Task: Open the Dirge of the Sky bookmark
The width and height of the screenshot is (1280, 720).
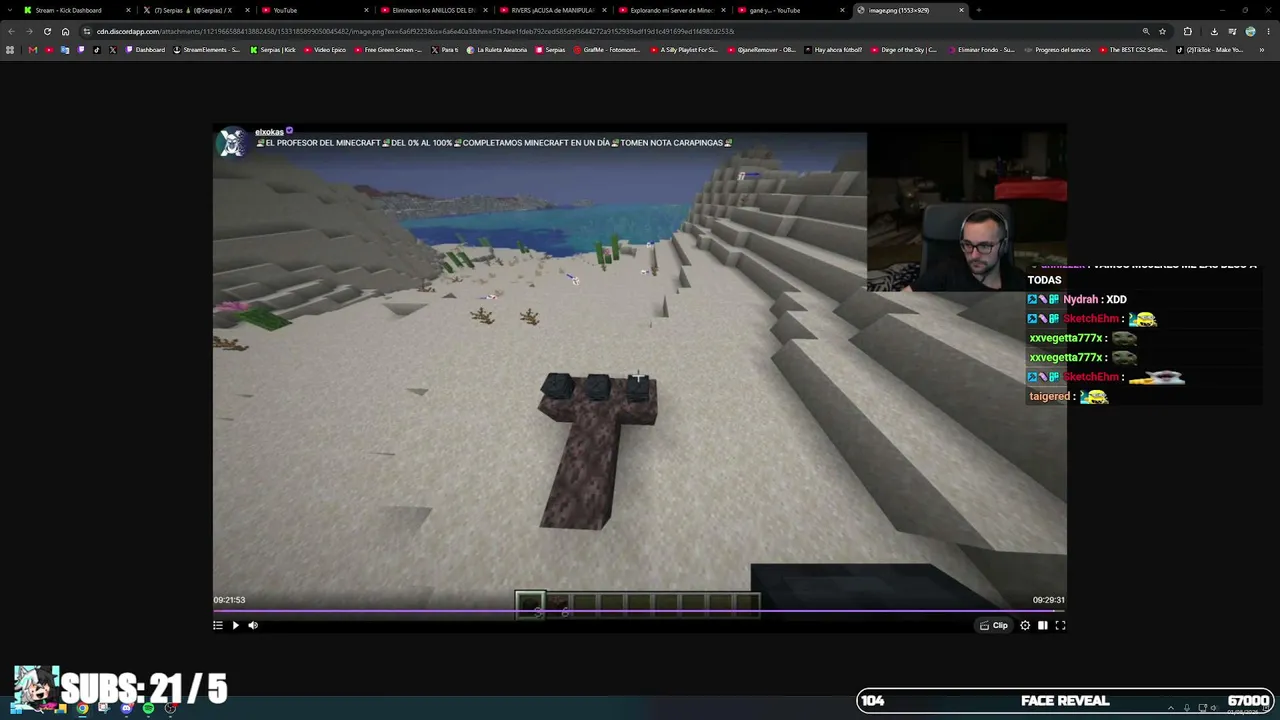Action: point(905,50)
